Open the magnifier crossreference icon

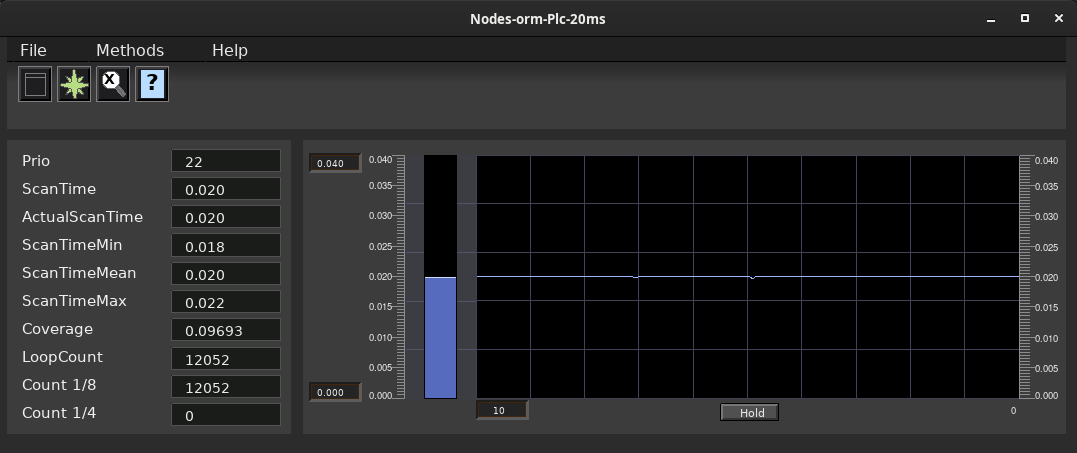pos(113,84)
